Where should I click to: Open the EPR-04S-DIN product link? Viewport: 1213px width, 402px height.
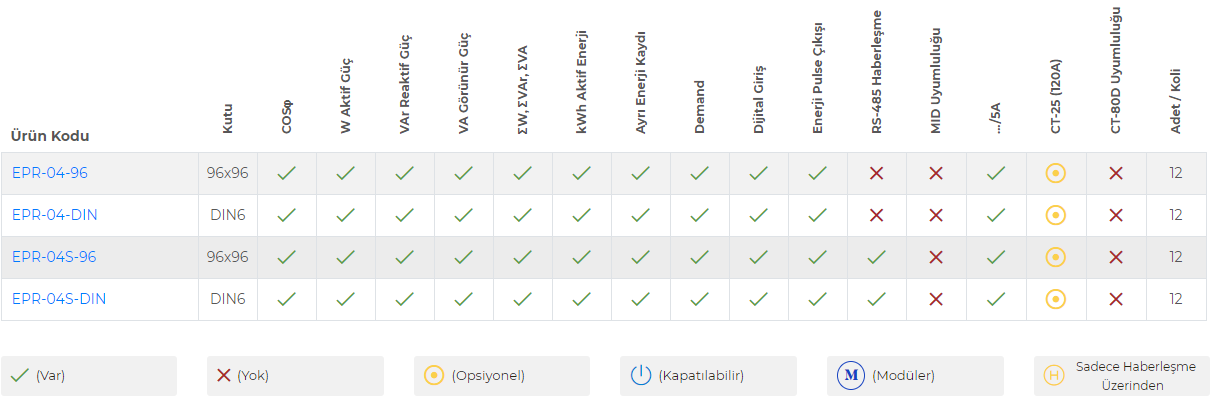(x=59, y=299)
